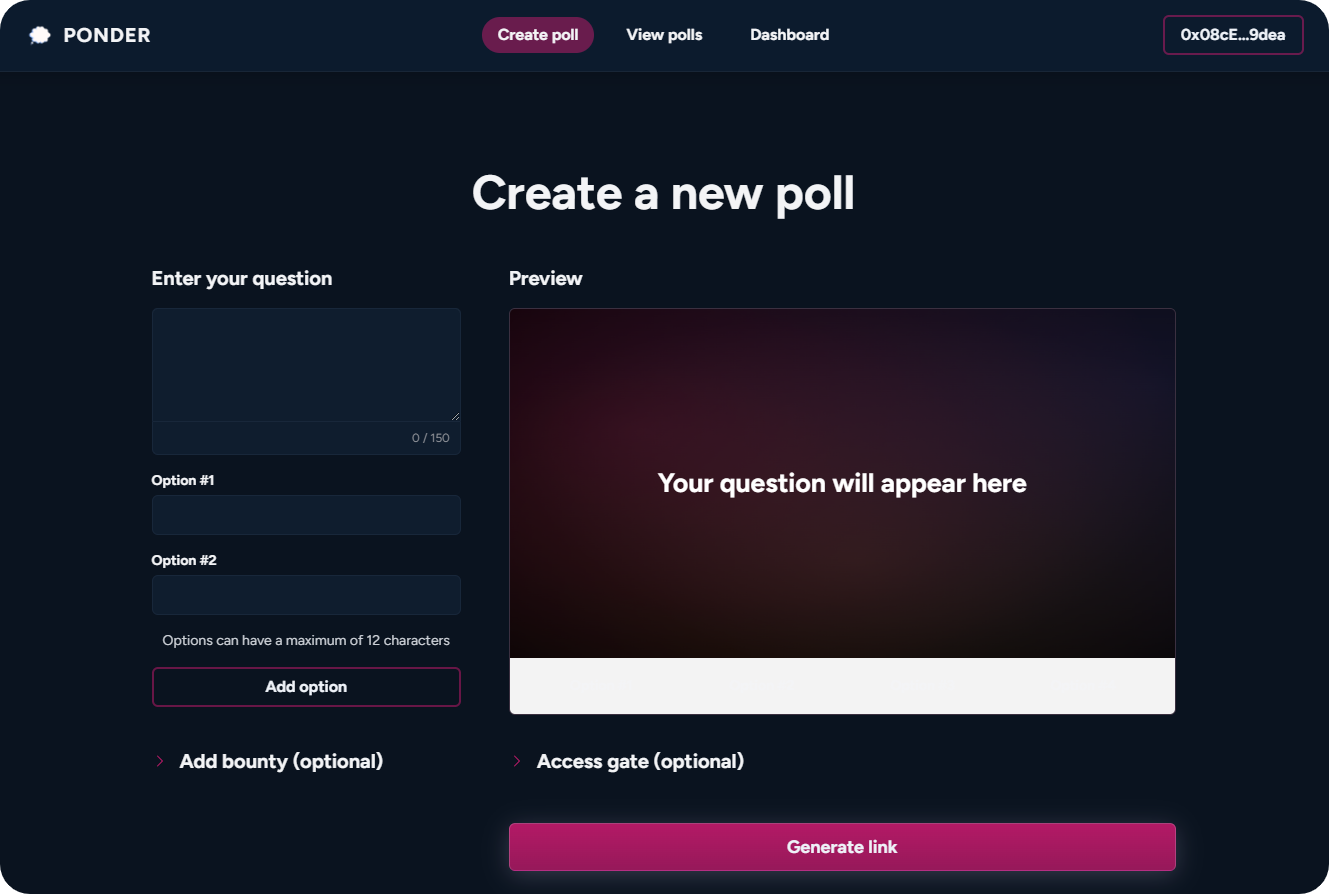
Task: Click into the Option #1 field
Action: [306, 515]
